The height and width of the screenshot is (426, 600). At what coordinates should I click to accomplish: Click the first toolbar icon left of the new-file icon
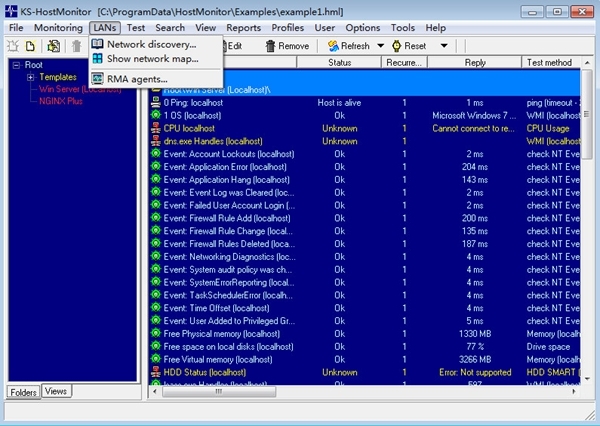[13, 46]
